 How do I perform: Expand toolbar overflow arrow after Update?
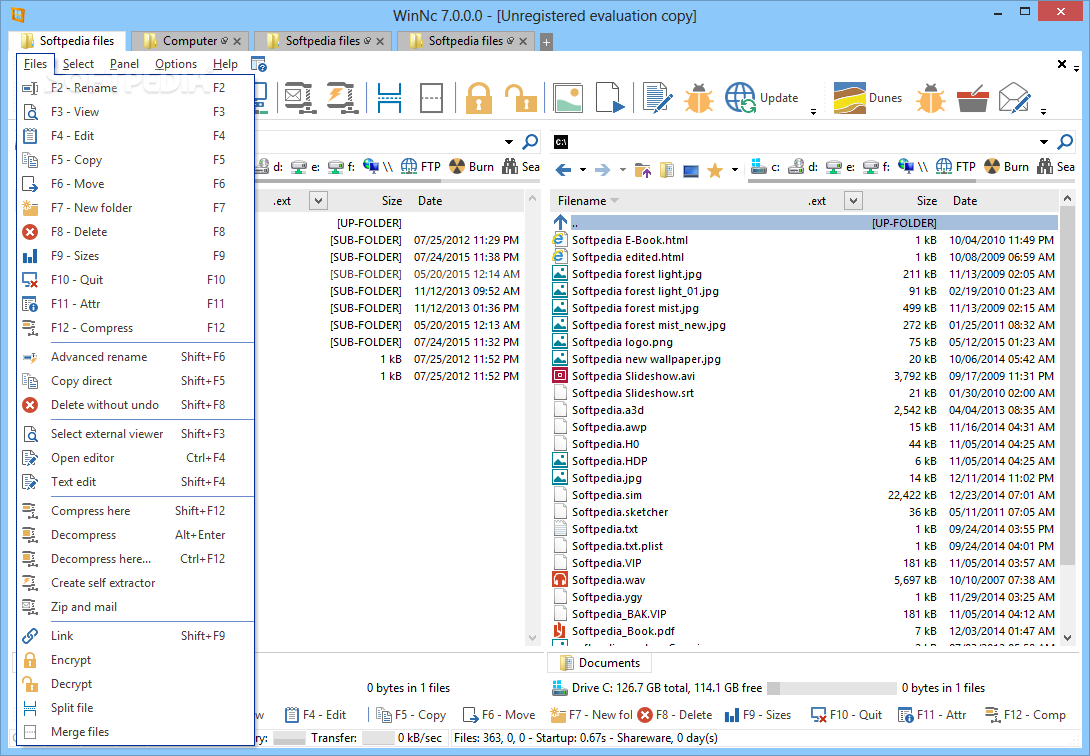click(x=813, y=112)
